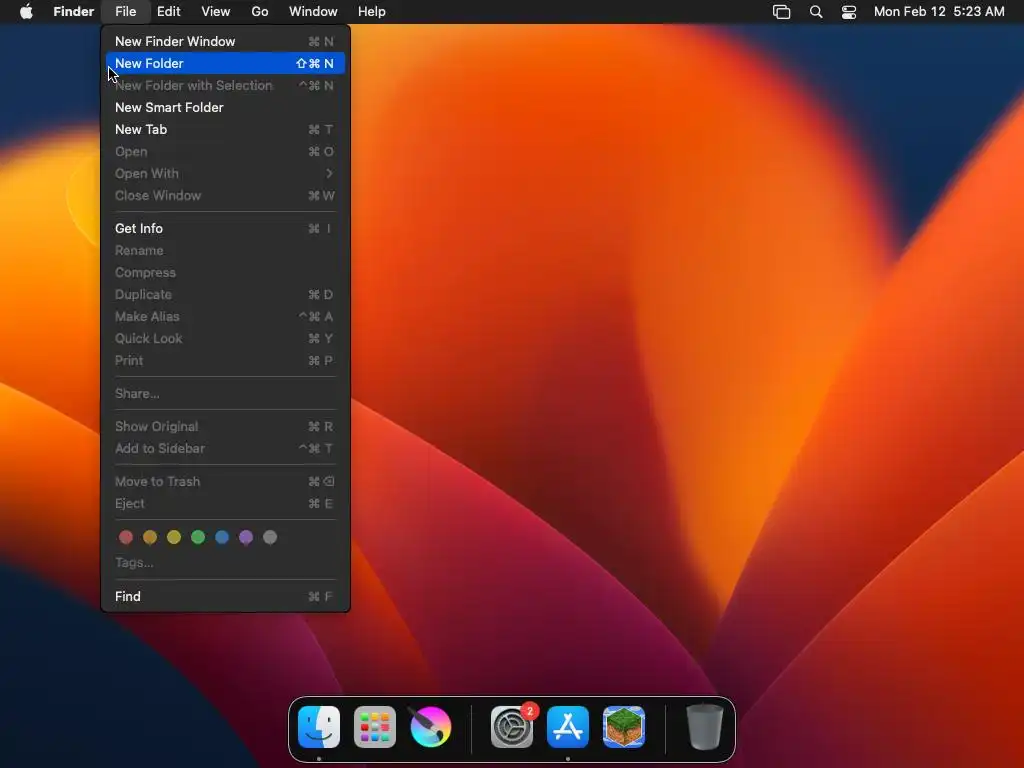Expand the Open With submenu
This screenshot has width=1024, height=768.
(x=225, y=174)
